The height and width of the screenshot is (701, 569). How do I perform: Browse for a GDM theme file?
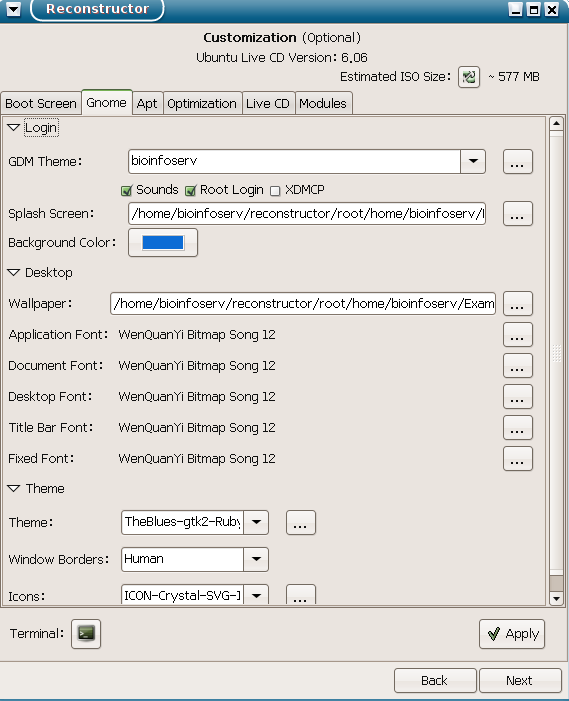[x=518, y=161]
